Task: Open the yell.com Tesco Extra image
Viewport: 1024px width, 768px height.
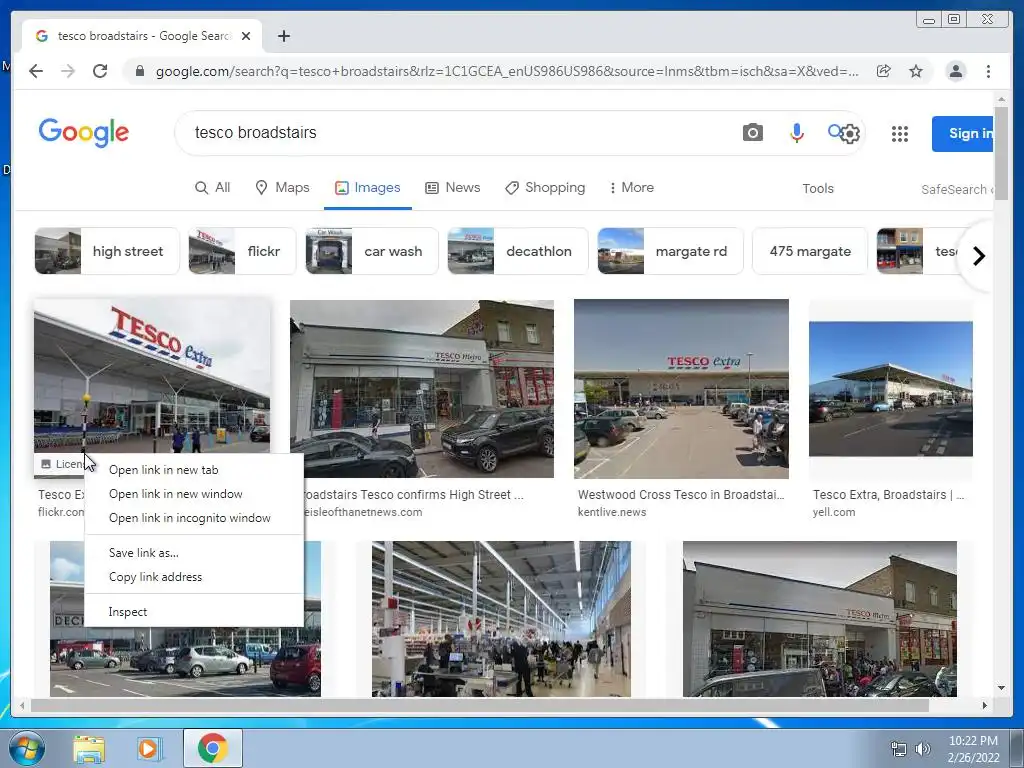Action: tap(891, 389)
